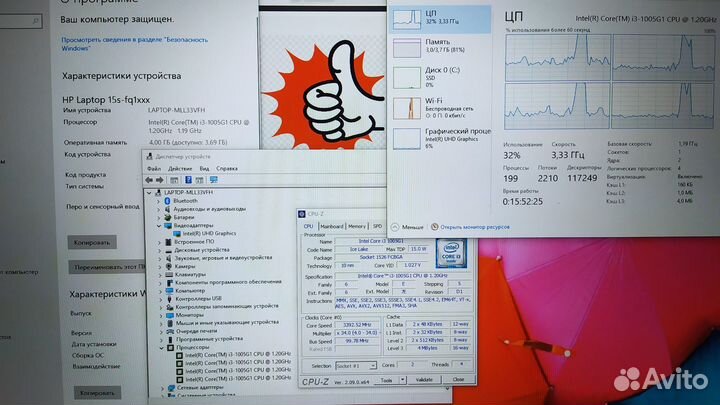Click the Процессоры chip icon

pos(170,348)
